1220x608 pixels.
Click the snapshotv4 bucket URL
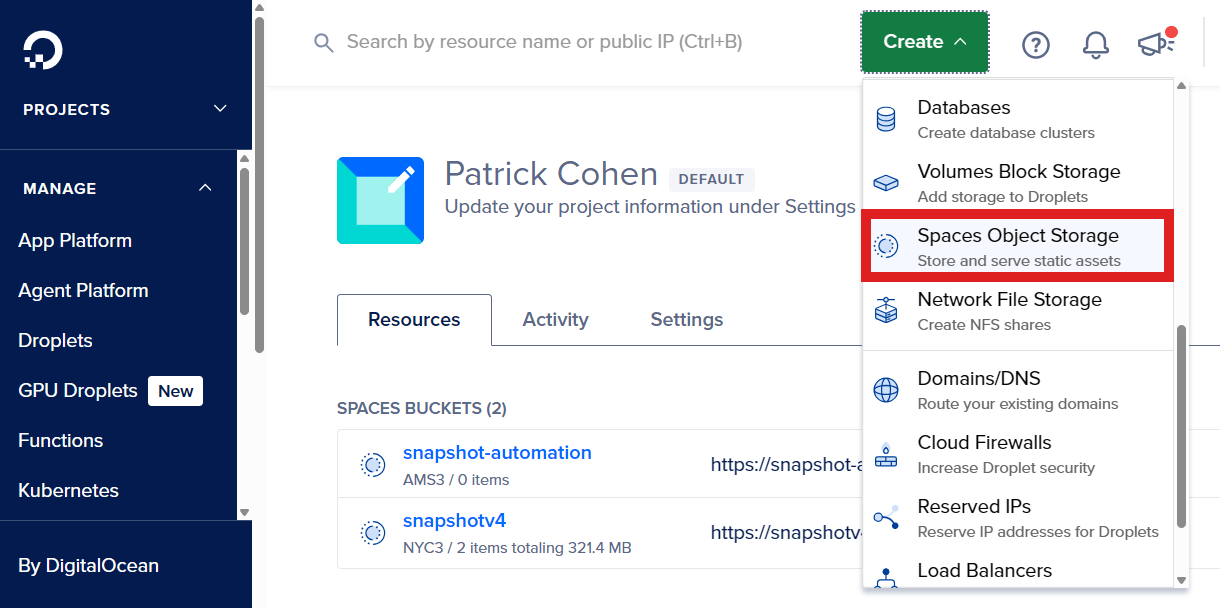pos(786,533)
